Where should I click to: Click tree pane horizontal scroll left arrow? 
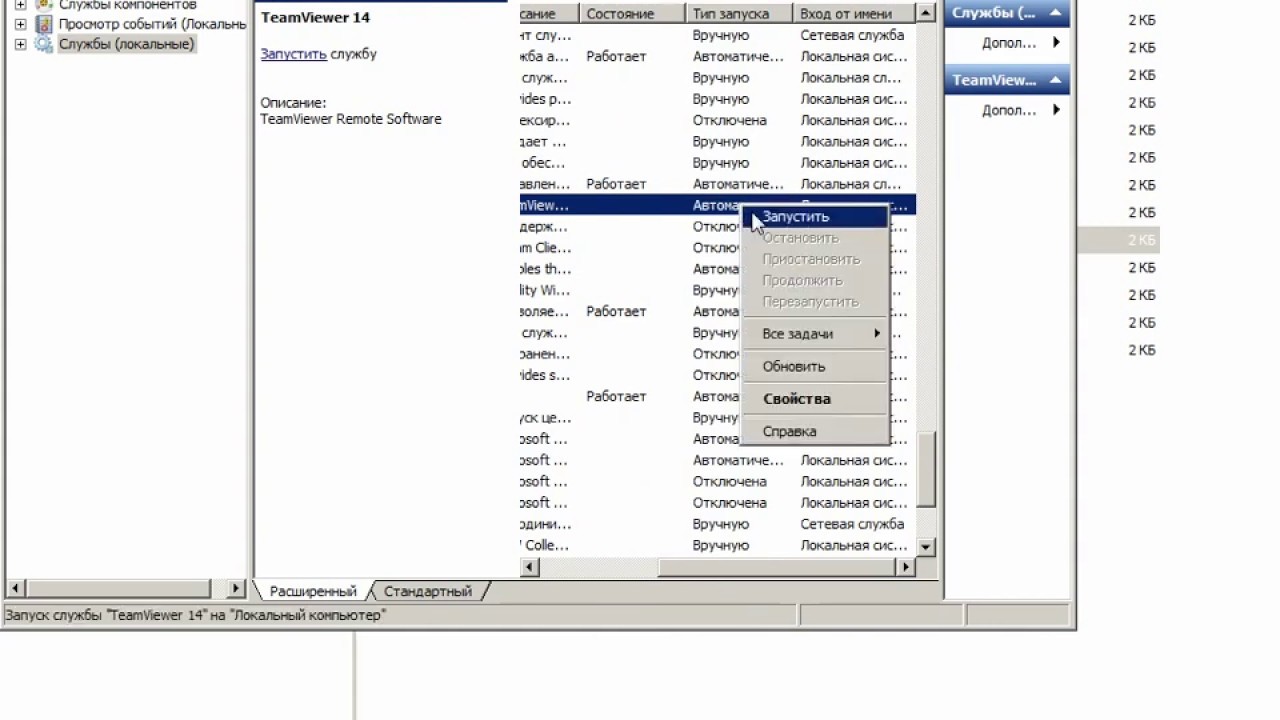[x=15, y=589]
